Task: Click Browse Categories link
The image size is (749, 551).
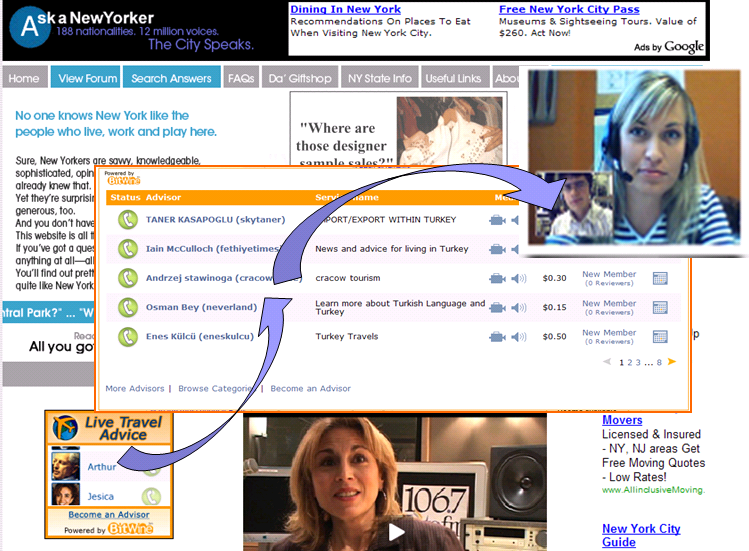Action: [x=215, y=389]
